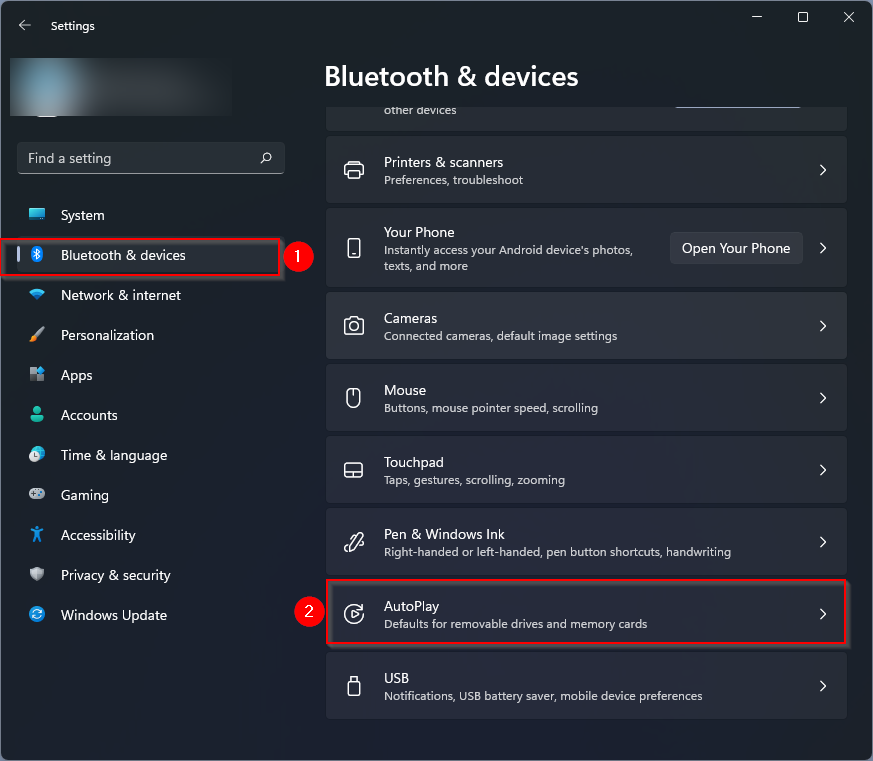Click 'Notifications, USB battery saver' description

(543, 696)
